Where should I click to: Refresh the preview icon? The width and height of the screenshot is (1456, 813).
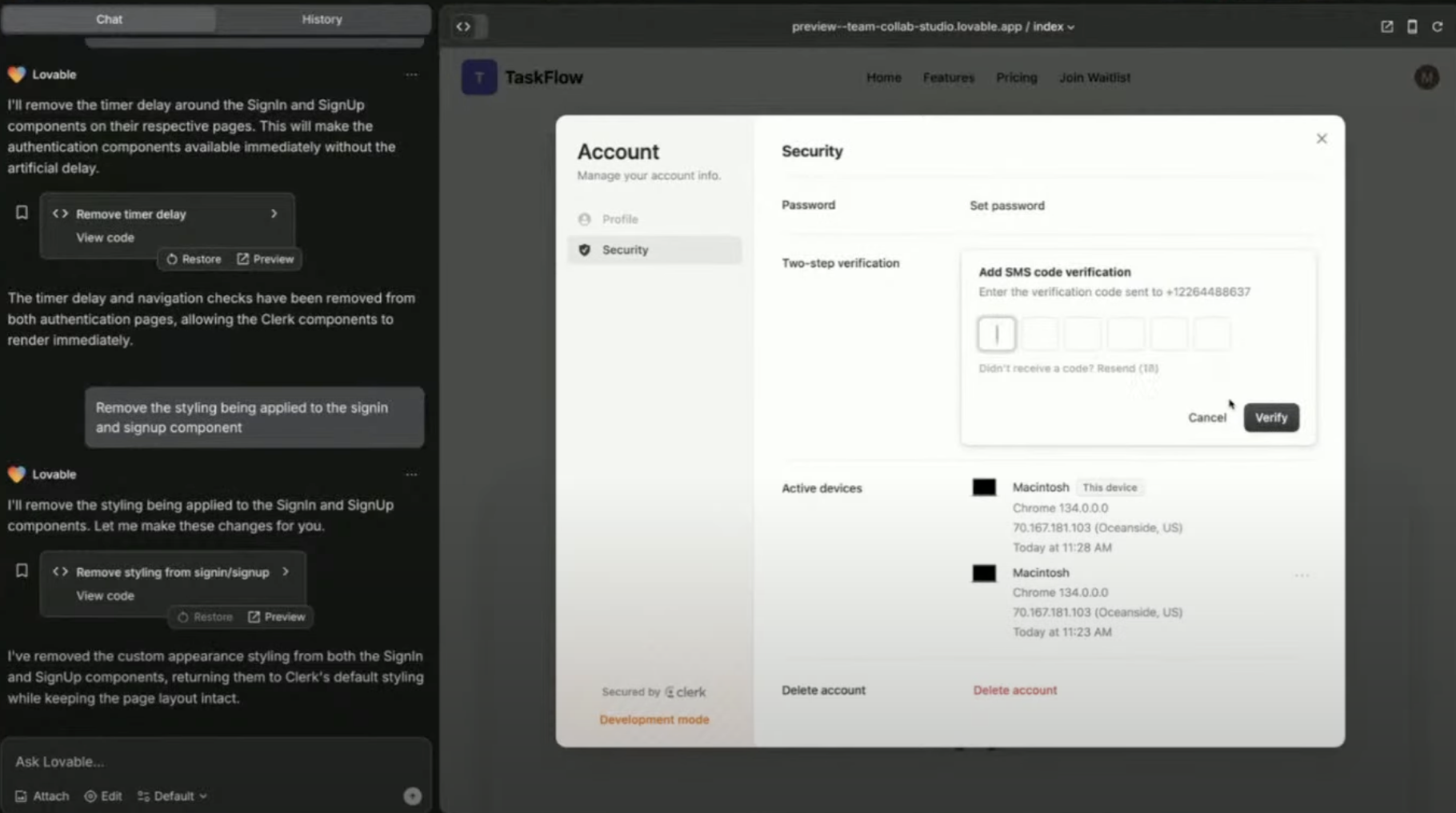(1438, 26)
